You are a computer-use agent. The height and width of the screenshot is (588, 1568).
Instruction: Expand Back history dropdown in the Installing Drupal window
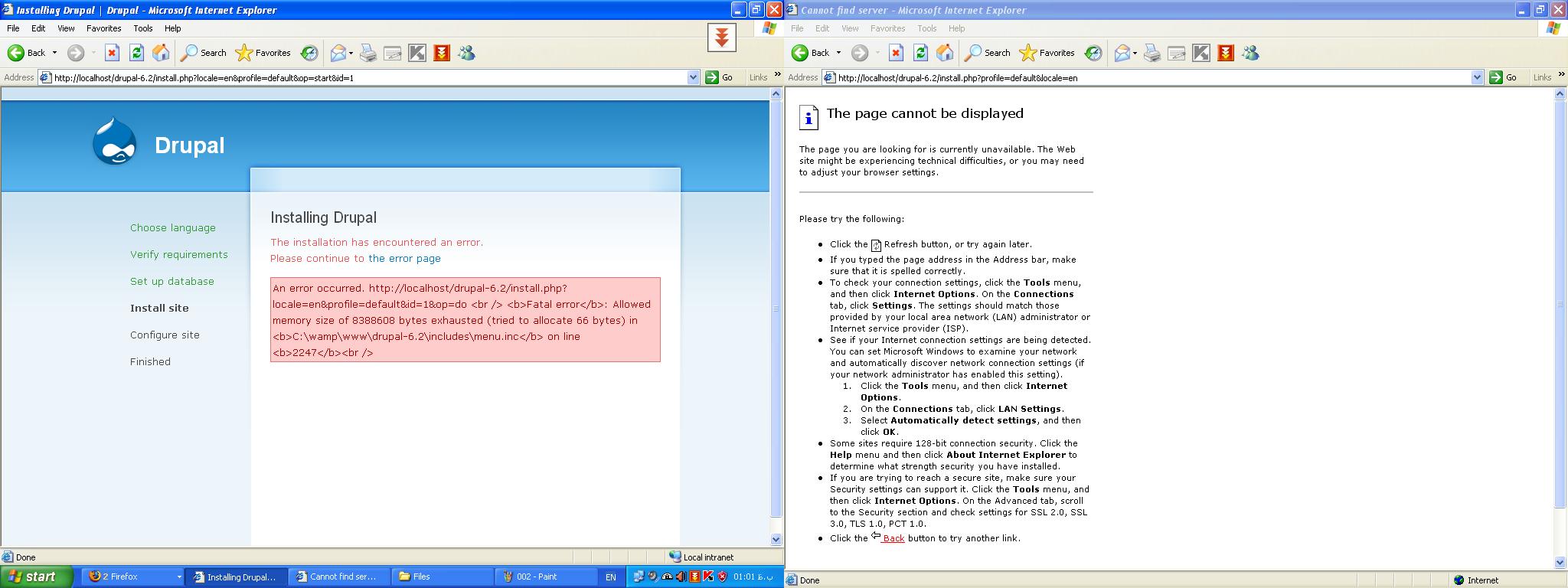54,53
